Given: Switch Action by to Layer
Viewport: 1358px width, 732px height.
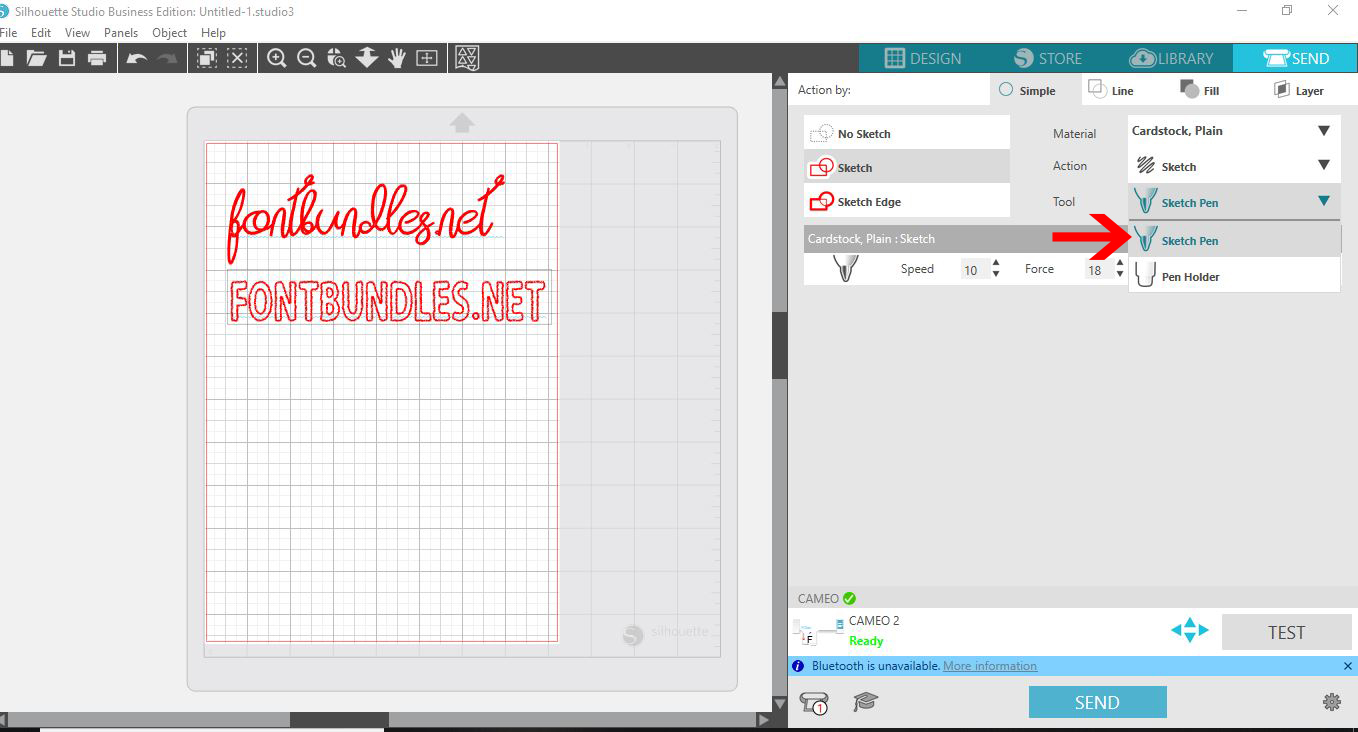Looking at the screenshot, I should (1299, 90).
